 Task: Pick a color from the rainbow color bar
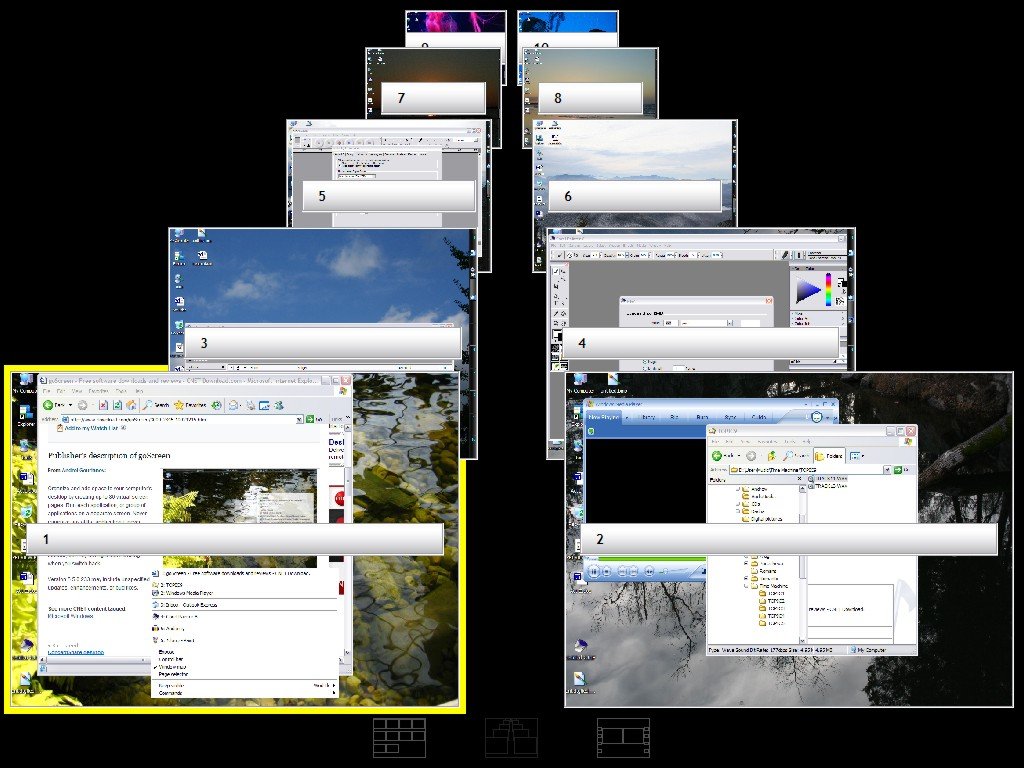(x=828, y=289)
